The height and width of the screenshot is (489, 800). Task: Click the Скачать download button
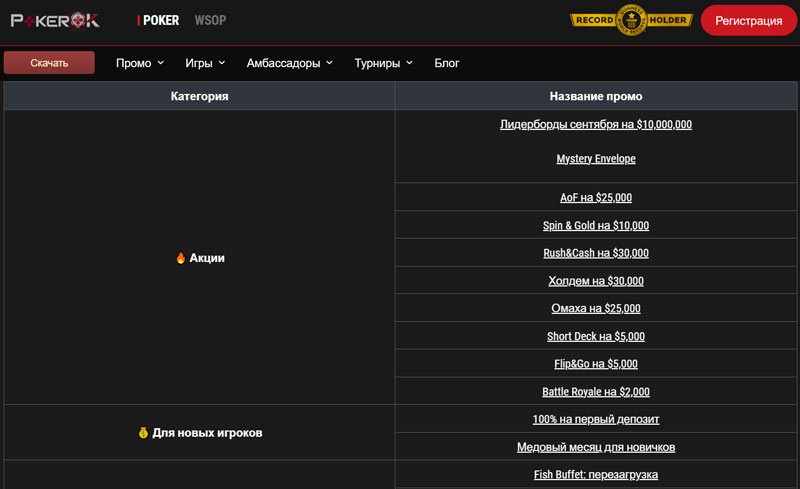pos(49,63)
